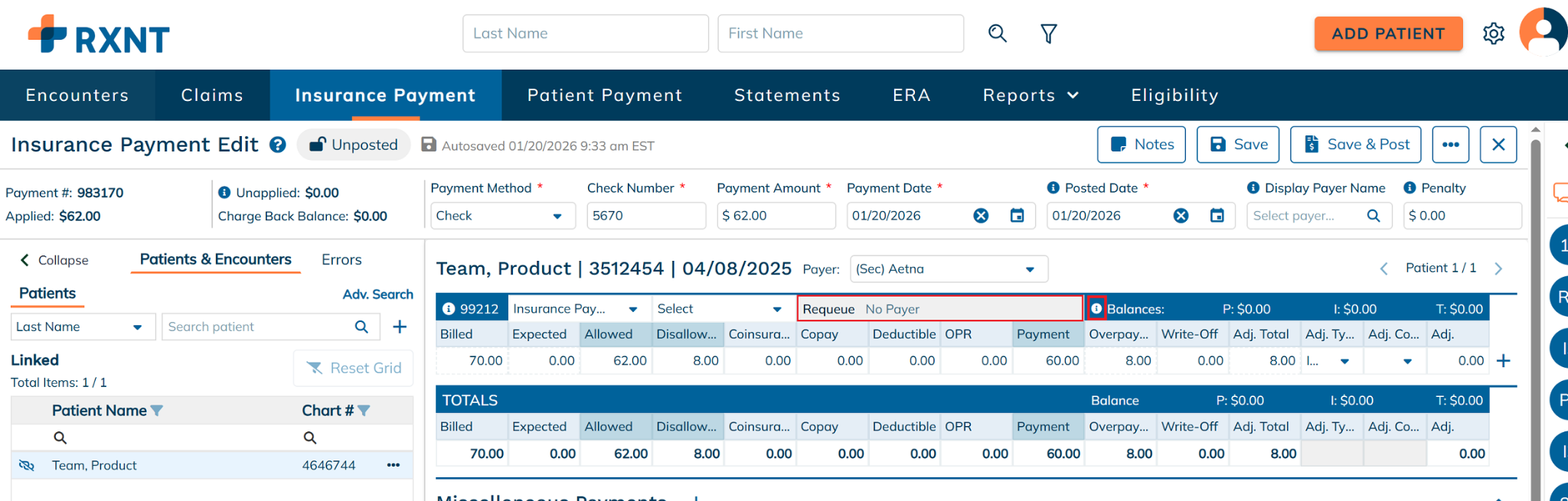Toggle the Unposted lock status
Screen dimensions: 1568x501
(354, 145)
